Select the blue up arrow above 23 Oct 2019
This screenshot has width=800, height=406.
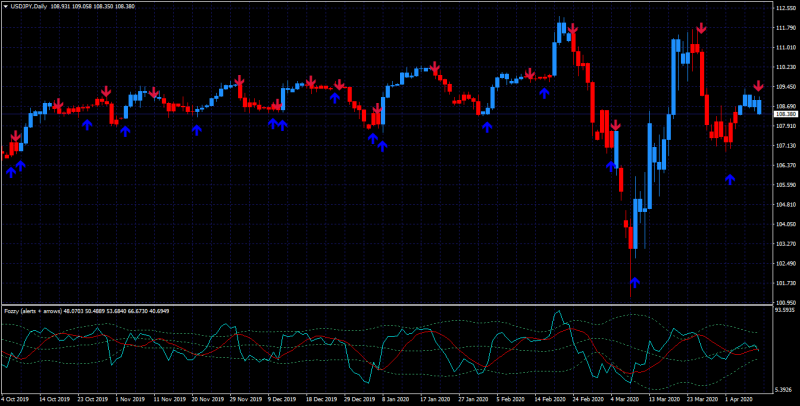click(x=87, y=124)
